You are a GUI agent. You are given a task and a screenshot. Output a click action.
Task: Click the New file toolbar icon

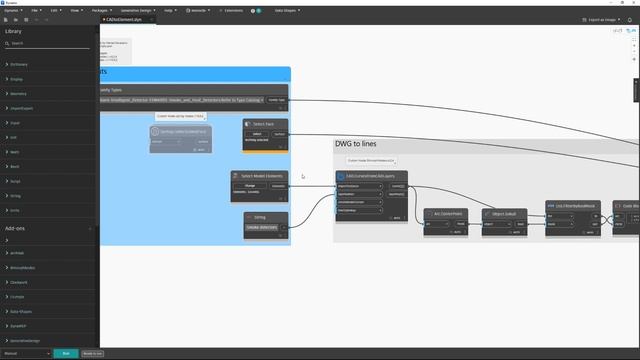(x=6, y=20)
